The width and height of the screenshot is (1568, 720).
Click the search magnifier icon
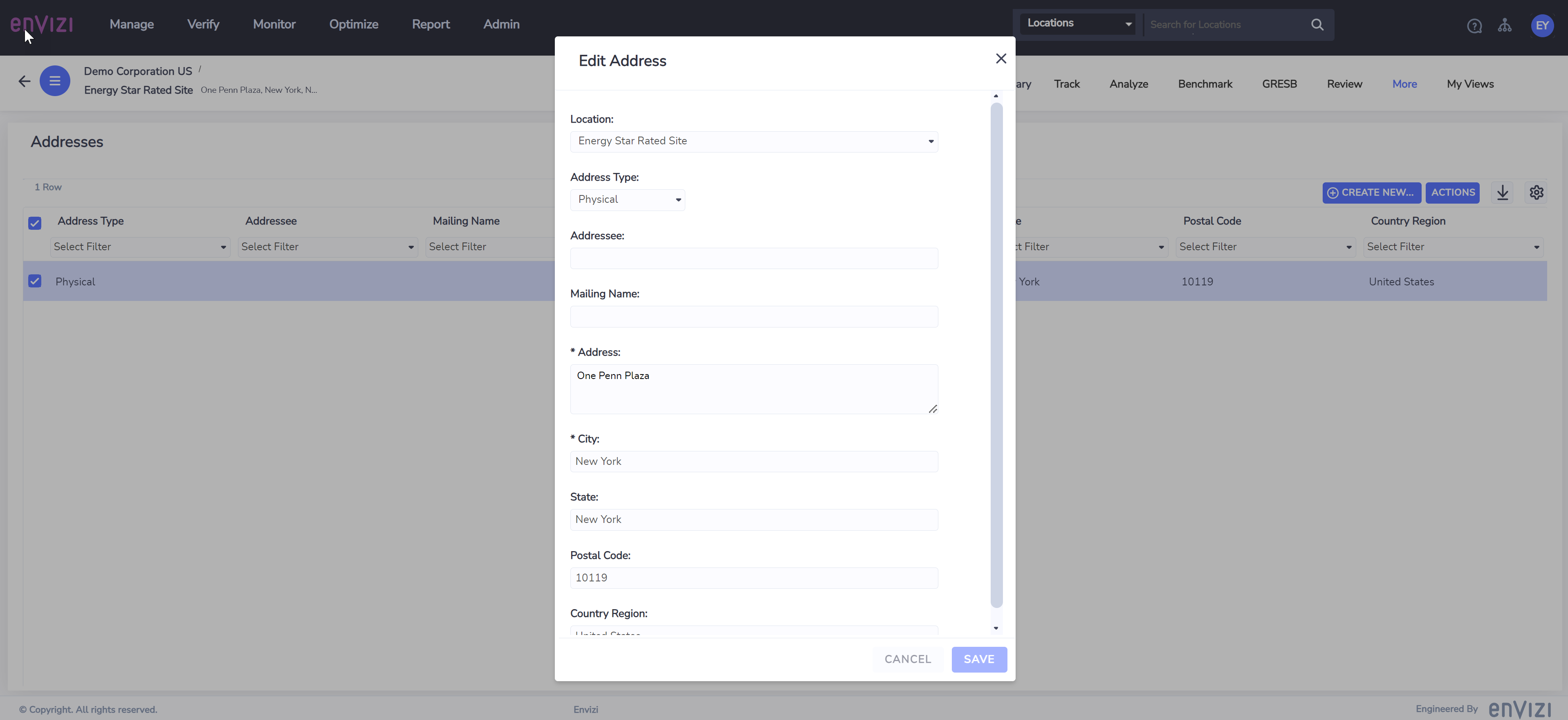[1317, 25]
